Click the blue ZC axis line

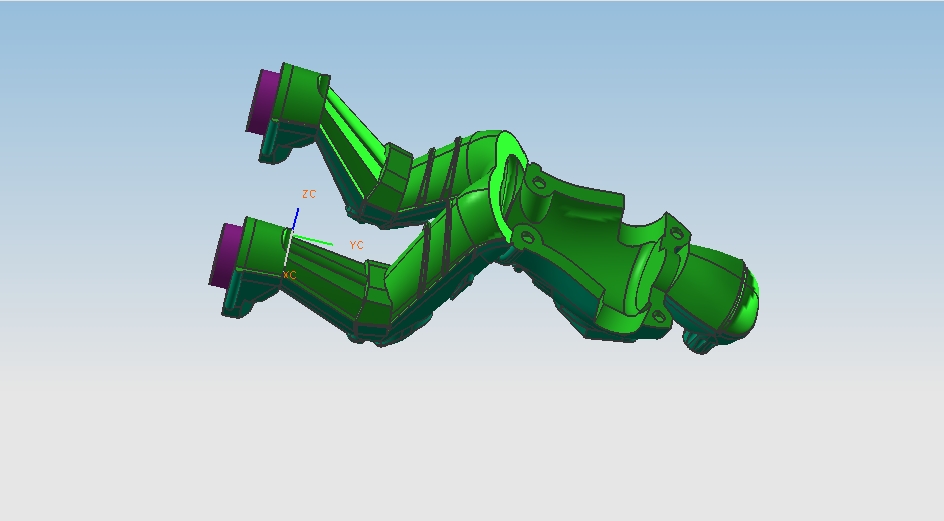click(x=295, y=219)
